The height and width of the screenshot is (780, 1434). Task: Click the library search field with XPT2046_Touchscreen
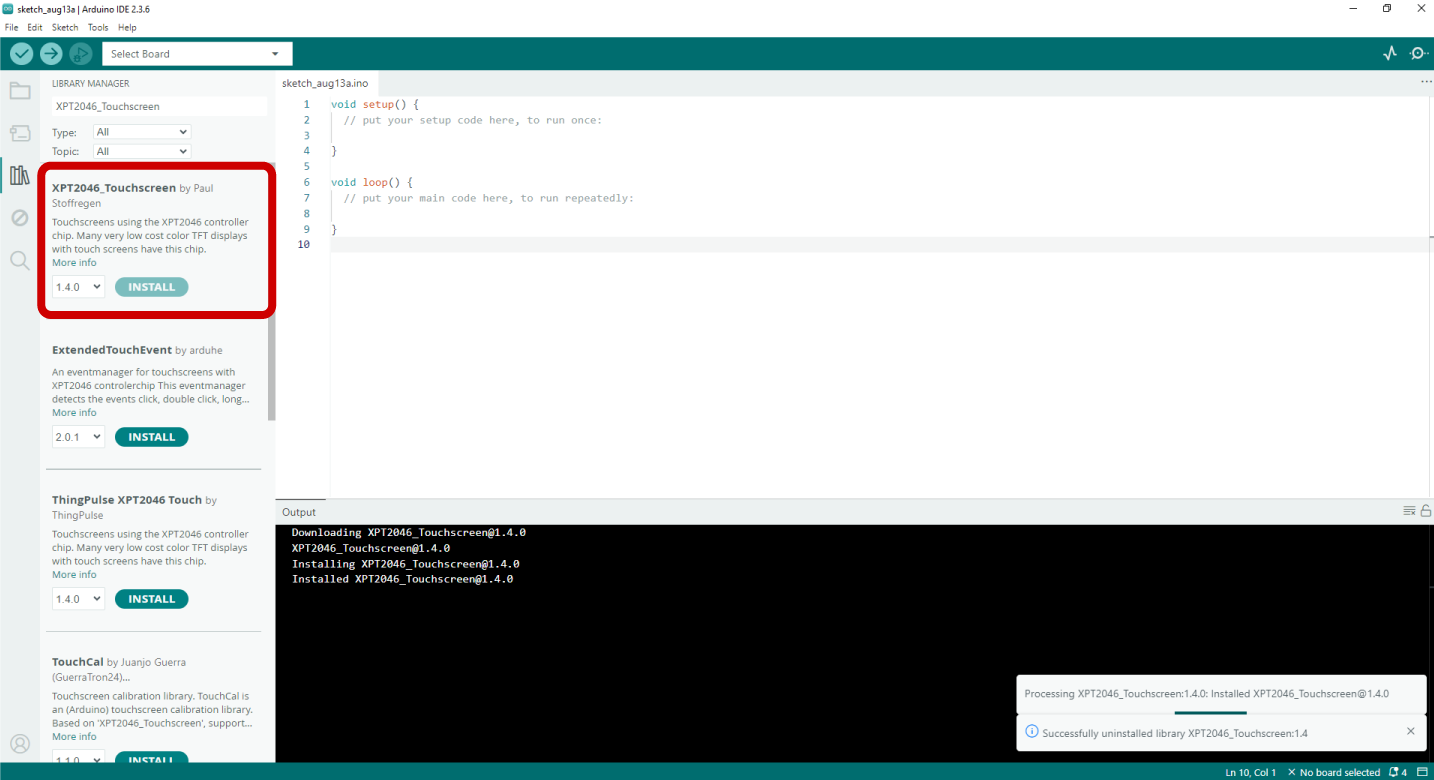click(160, 106)
